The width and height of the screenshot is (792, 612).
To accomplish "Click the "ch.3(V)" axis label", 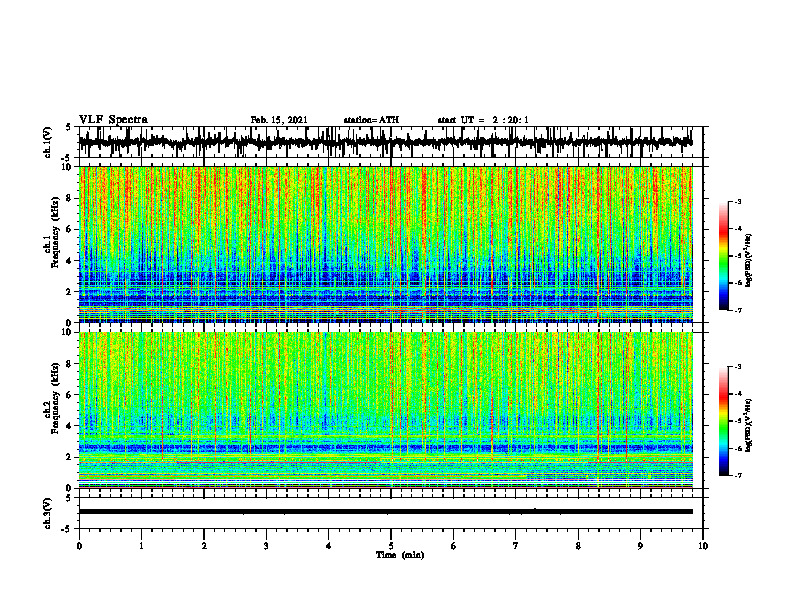I will [x=48, y=514].
